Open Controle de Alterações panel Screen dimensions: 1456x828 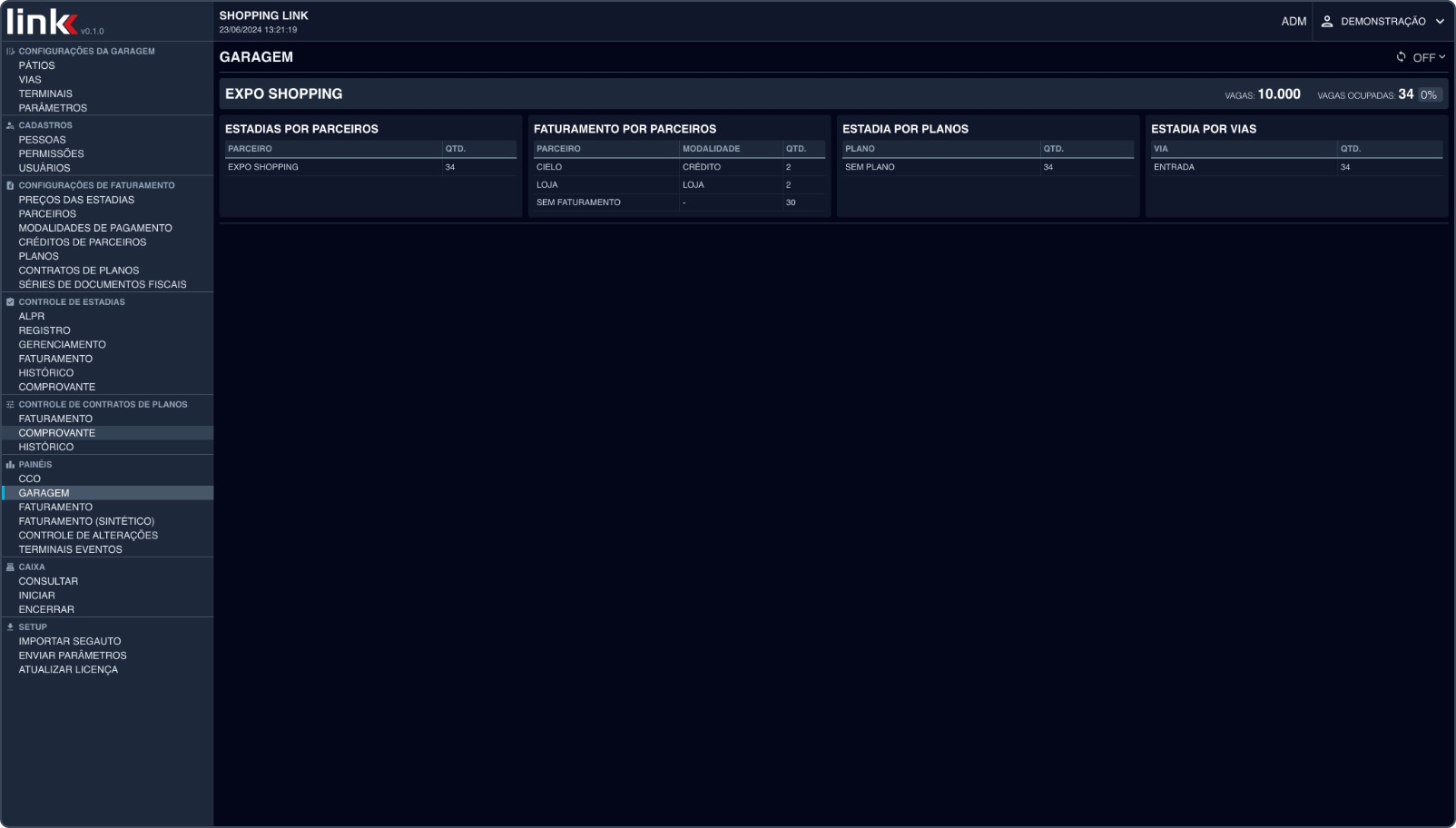click(107, 536)
